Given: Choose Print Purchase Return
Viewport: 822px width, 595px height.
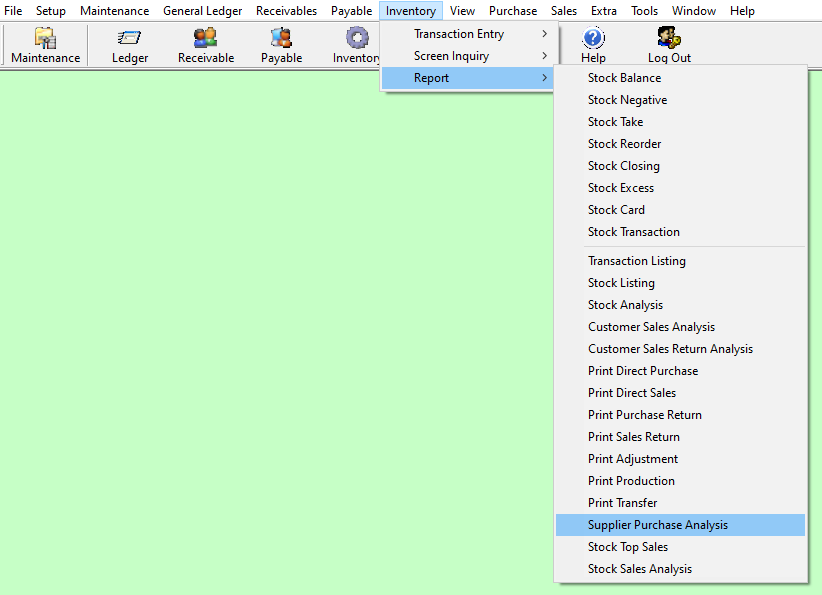Looking at the screenshot, I should tap(680, 415).
